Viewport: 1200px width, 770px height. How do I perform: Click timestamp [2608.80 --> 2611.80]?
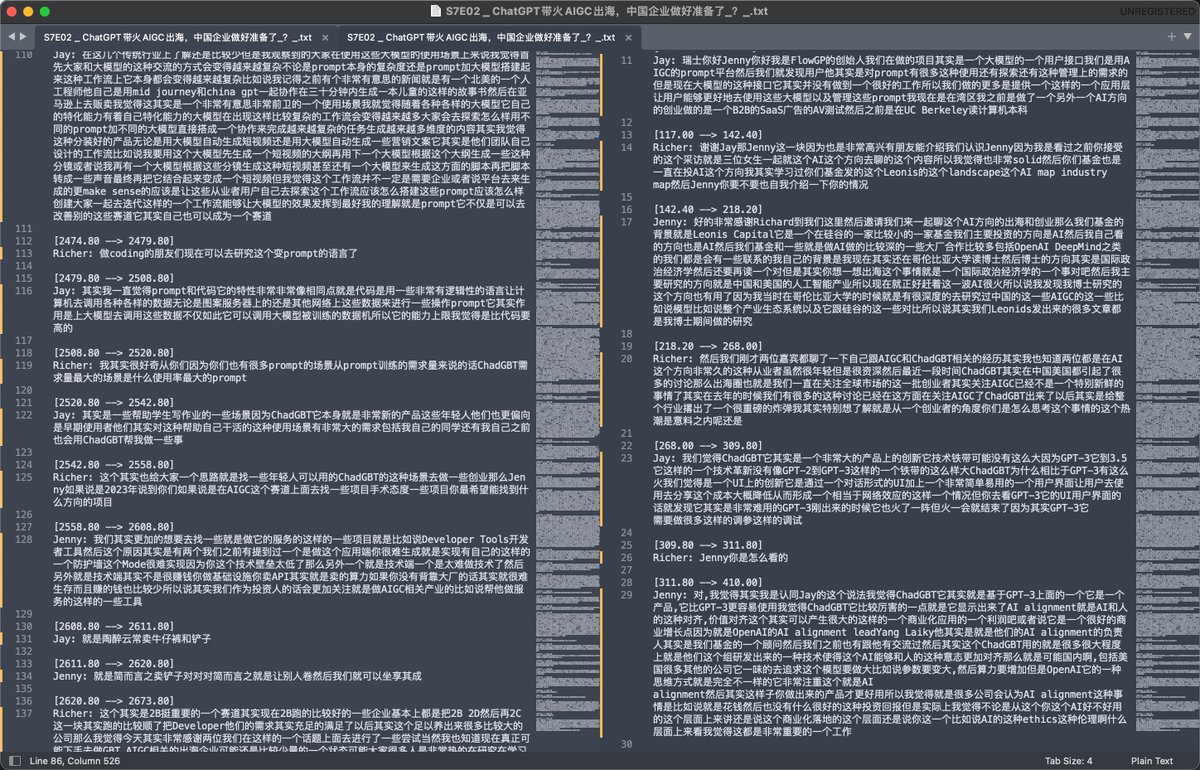(x=113, y=625)
